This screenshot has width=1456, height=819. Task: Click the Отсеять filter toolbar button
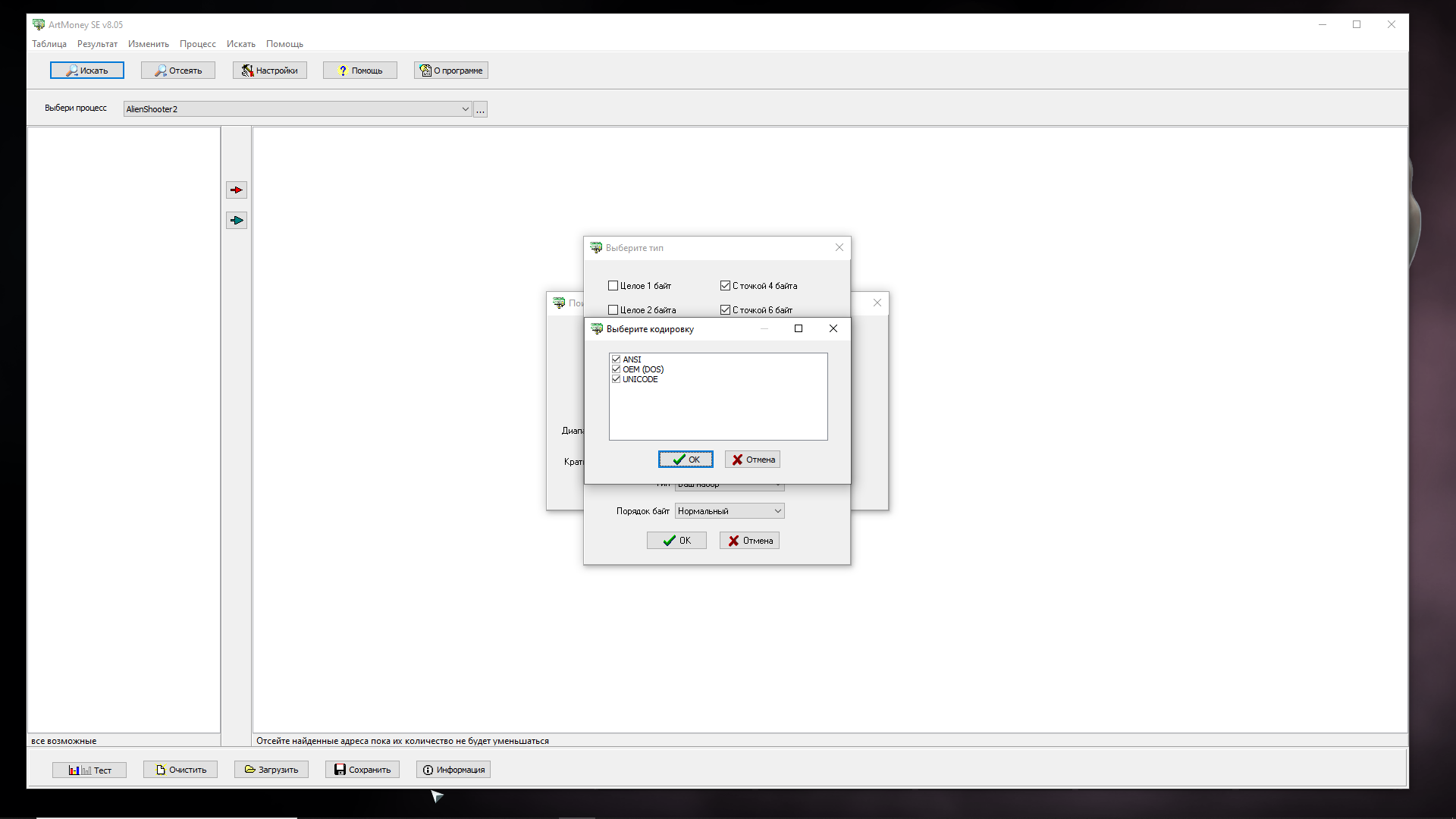click(x=178, y=71)
